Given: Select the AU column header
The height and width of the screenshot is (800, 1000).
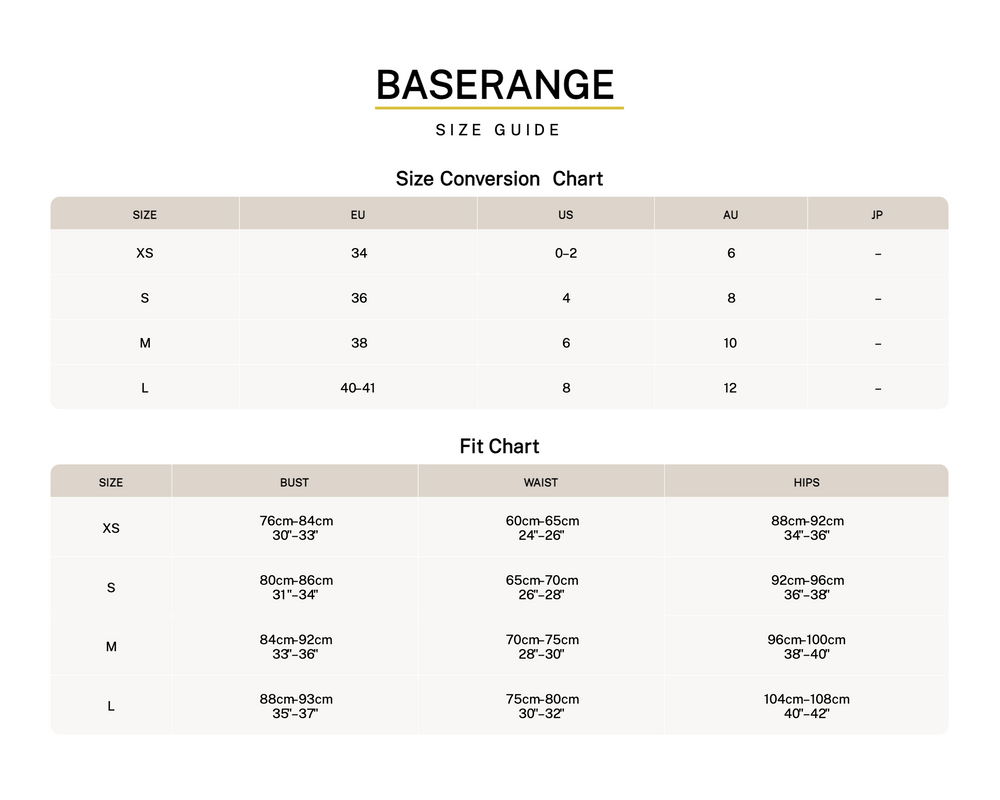Looking at the screenshot, I should coord(731,215).
